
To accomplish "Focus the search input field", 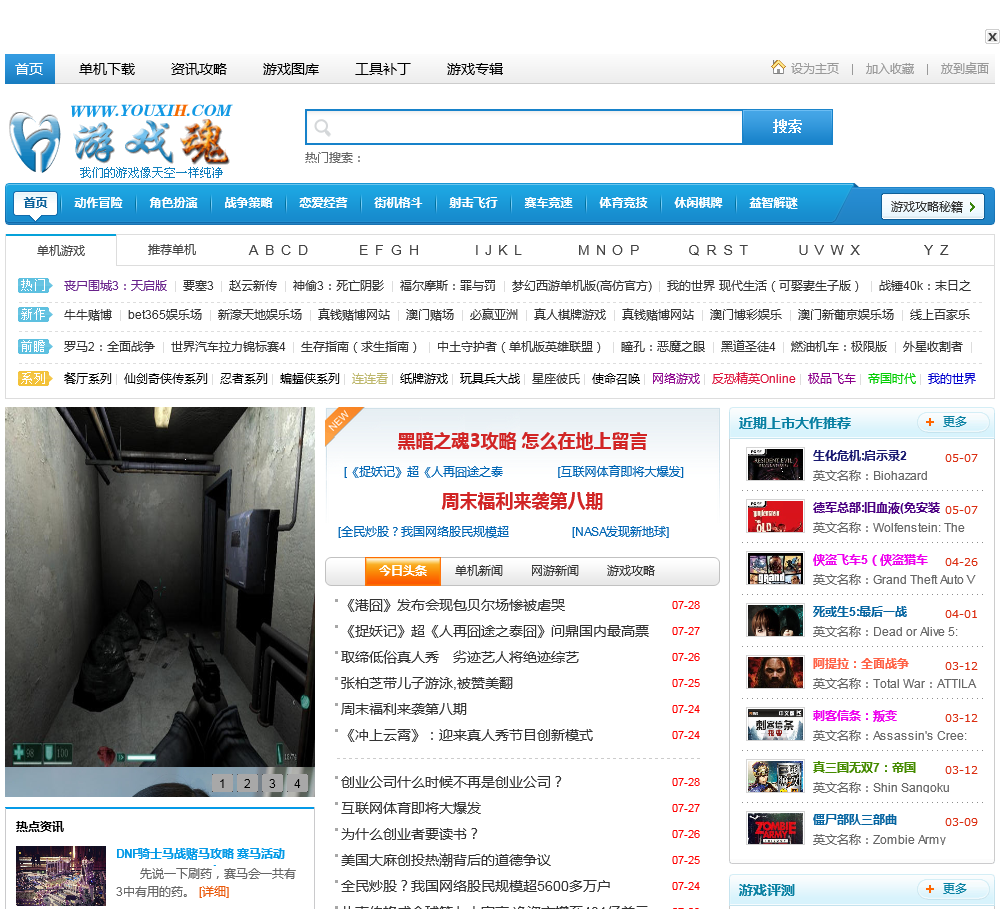I will pos(524,127).
